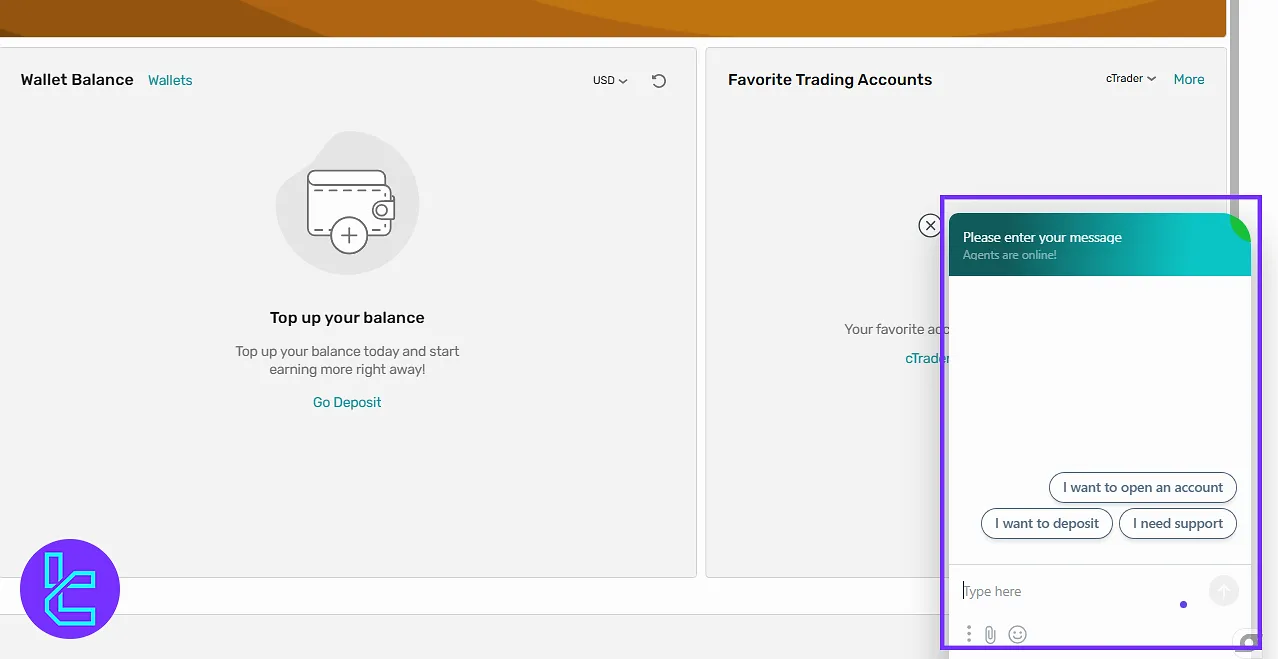1278x659 pixels.
Task: Click the attachment paperclip icon in chat
Action: 990,634
